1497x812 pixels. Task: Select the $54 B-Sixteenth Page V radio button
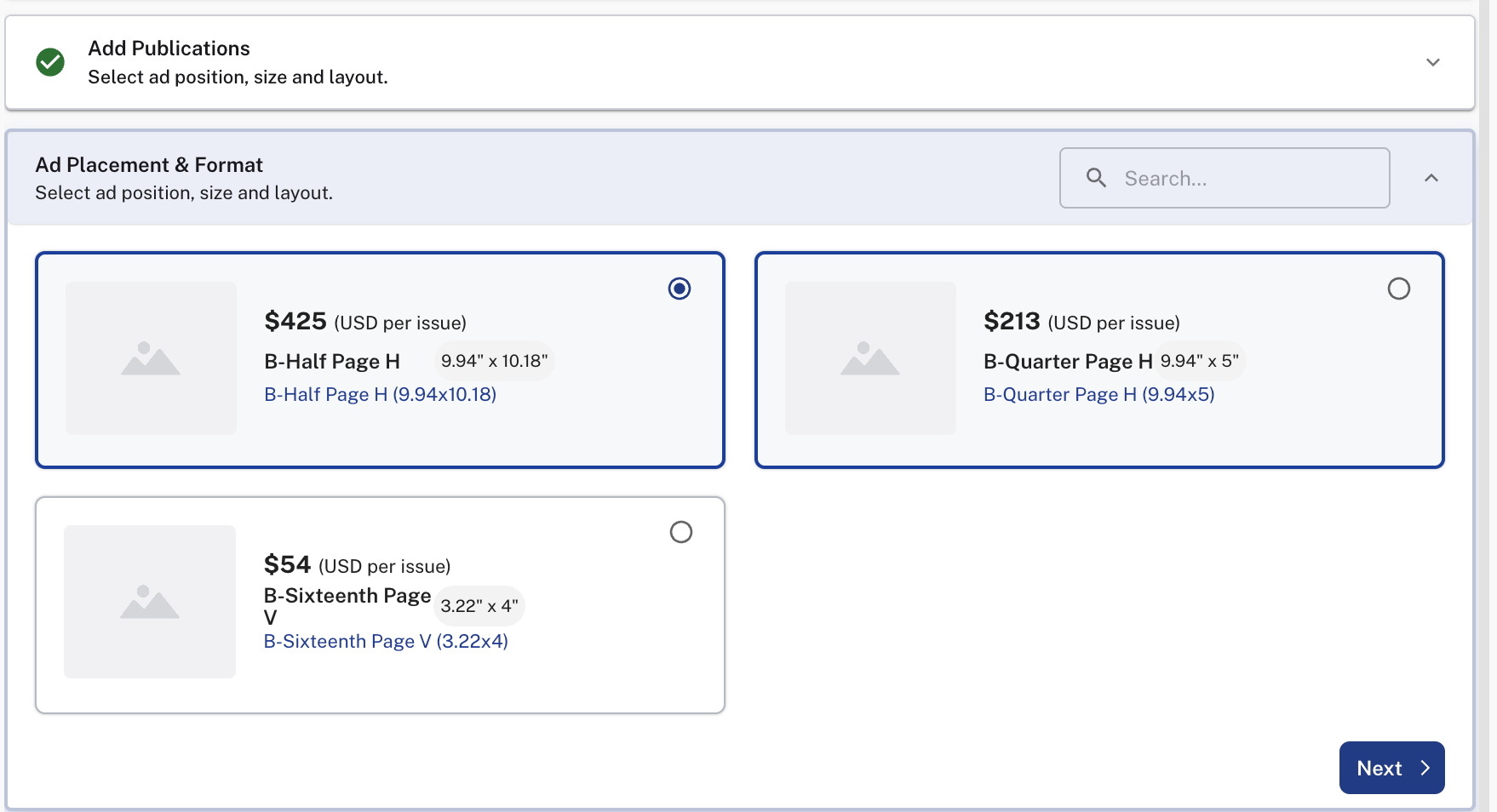click(x=680, y=532)
